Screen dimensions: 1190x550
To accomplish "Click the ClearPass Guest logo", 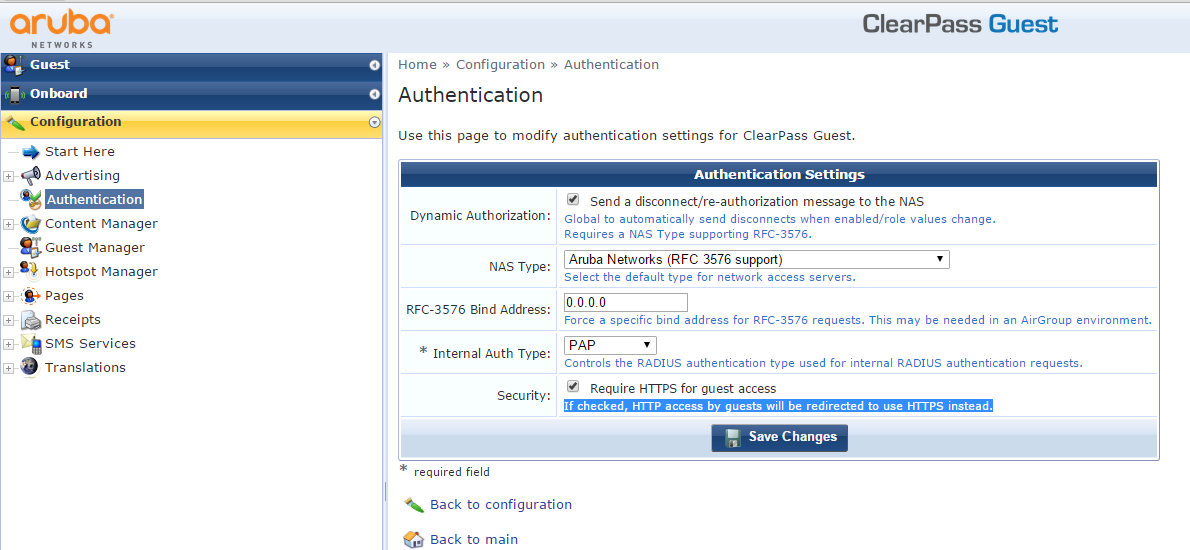I will (960, 24).
